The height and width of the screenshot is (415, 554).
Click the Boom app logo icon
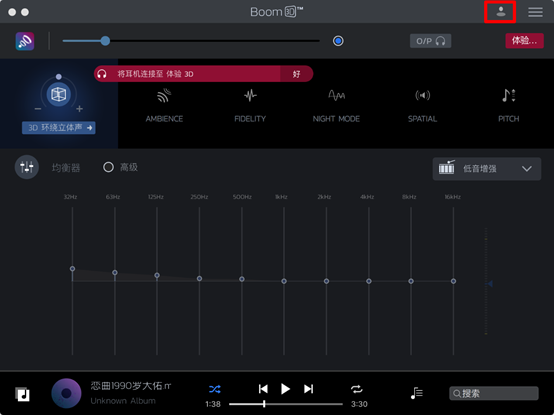point(25,41)
